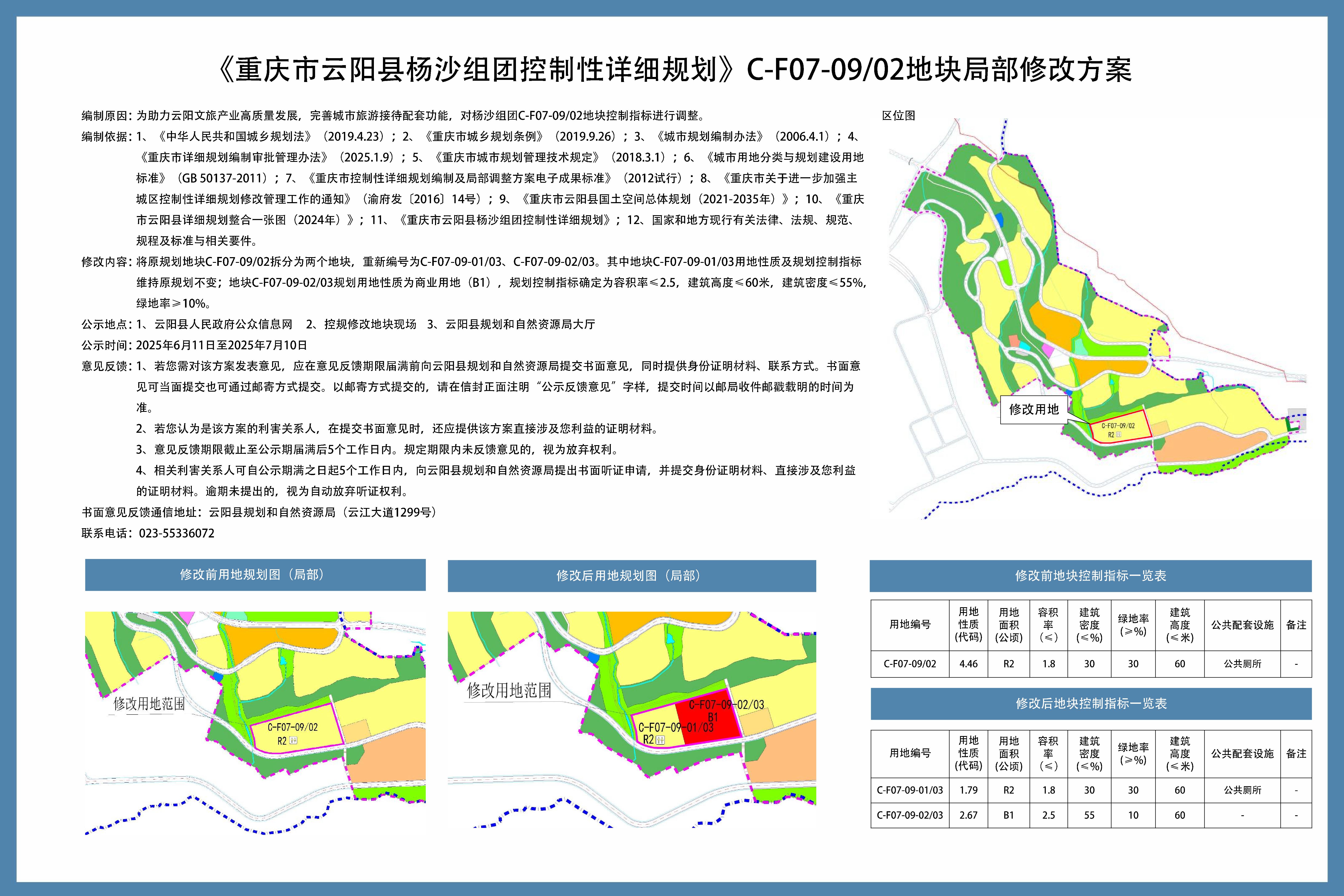The height and width of the screenshot is (896, 1344).
Task: Click the 2.67 table cell
Action: click(x=969, y=815)
